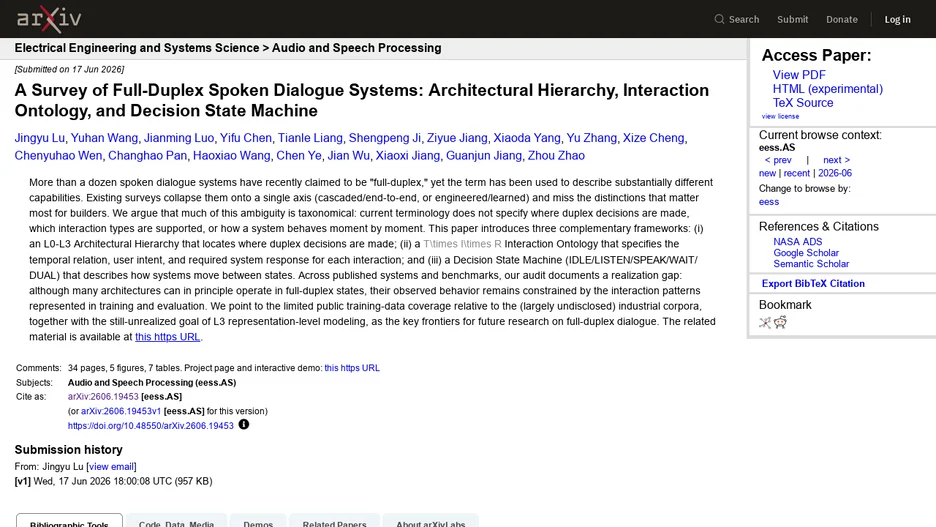Open author Xiaoda Yang's page

[x=526, y=138]
